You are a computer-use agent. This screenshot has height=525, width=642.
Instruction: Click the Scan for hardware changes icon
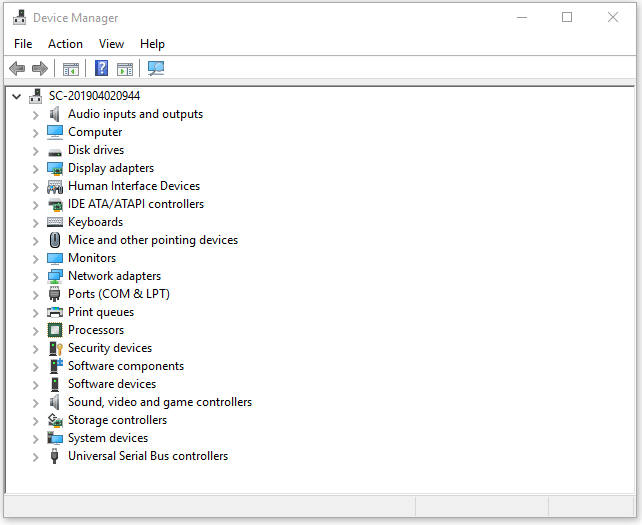(156, 68)
